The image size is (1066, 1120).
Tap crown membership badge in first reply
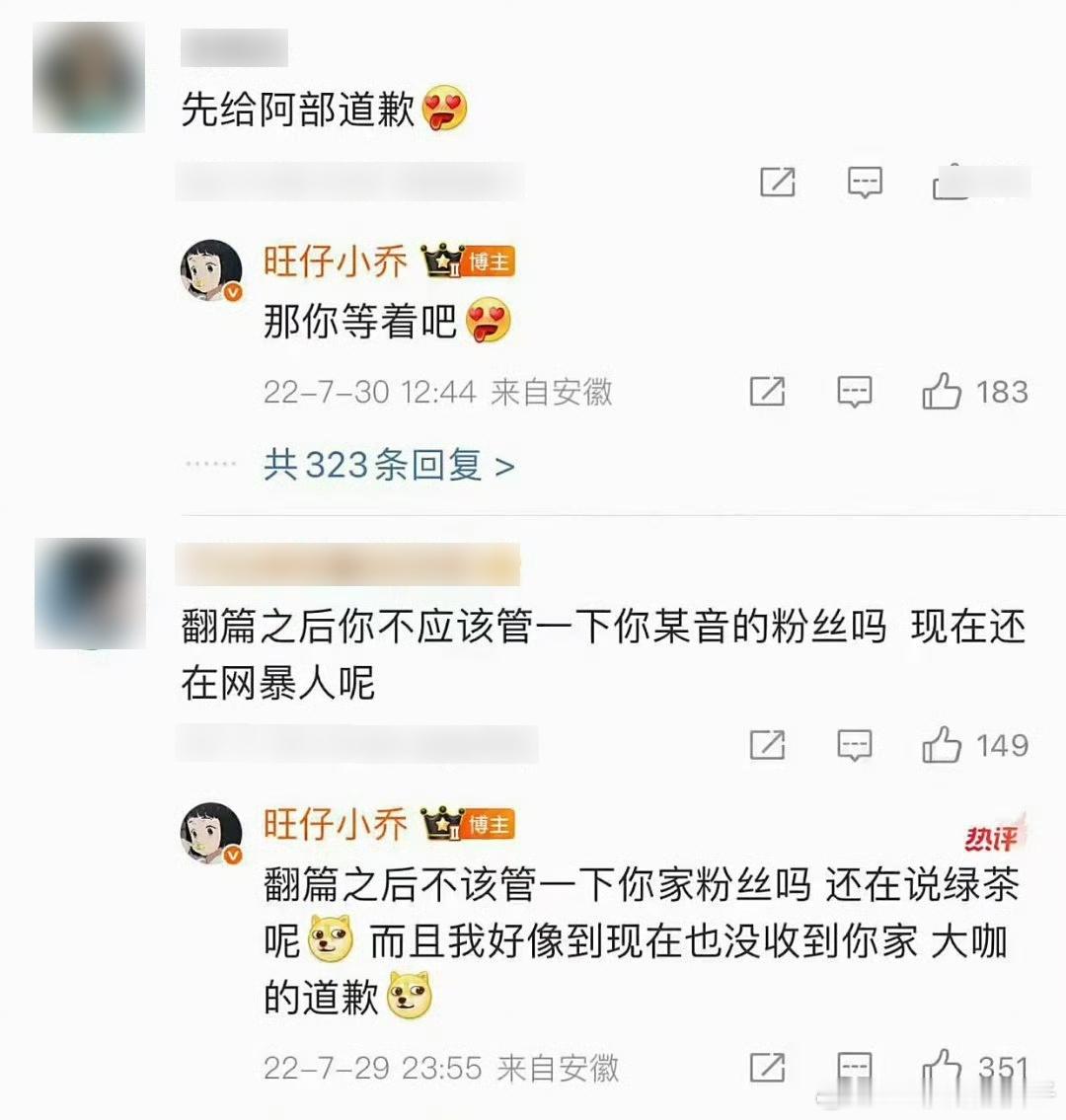pos(442,260)
